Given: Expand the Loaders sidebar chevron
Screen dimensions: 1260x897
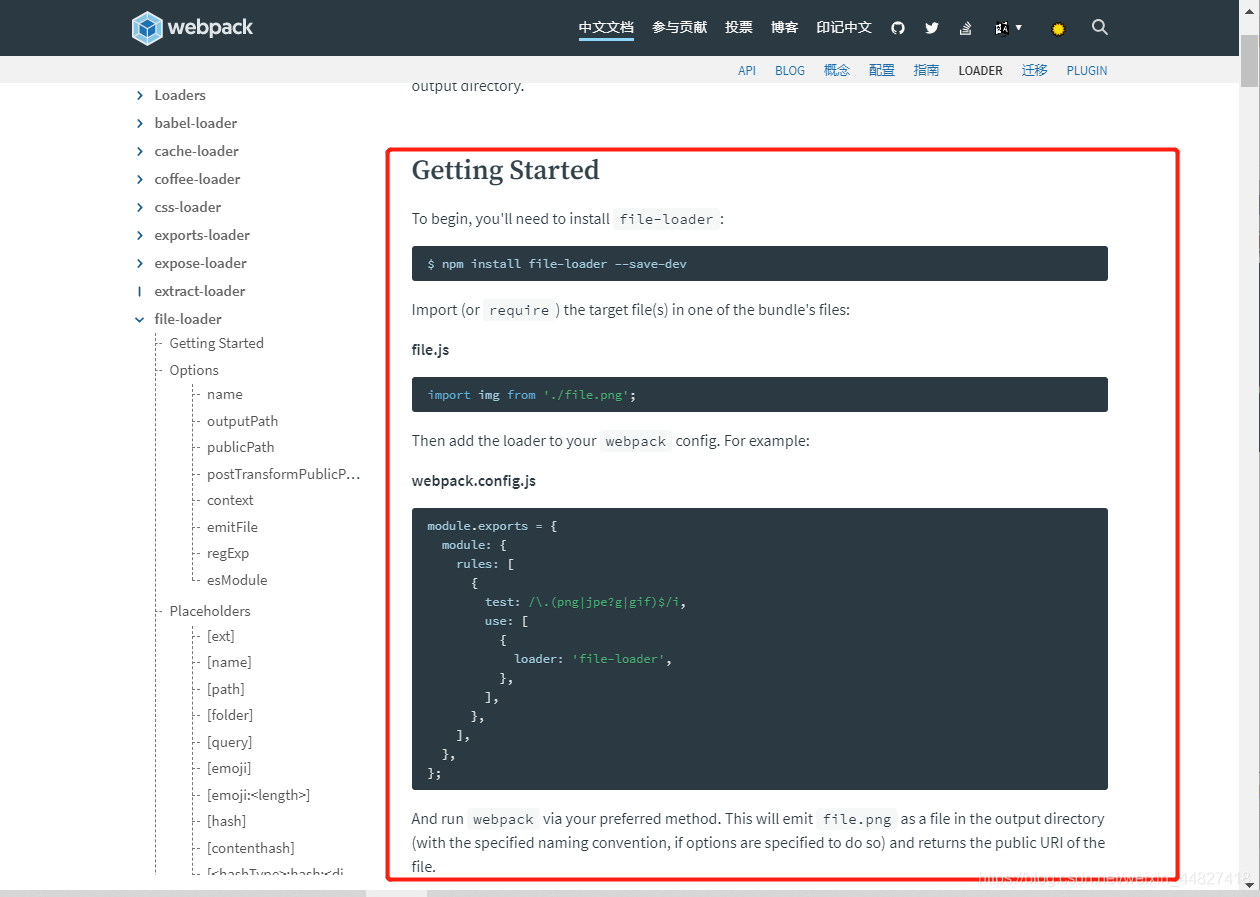Looking at the screenshot, I should click(x=139, y=95).
